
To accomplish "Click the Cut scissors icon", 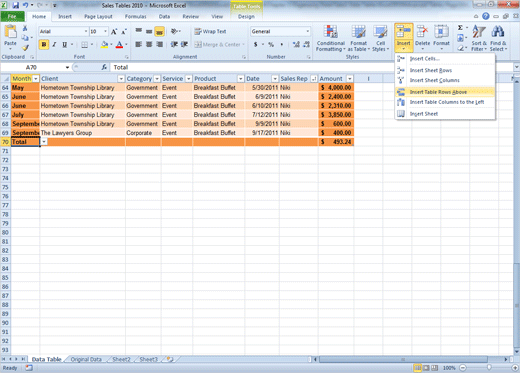I will [x=25, y=29].
